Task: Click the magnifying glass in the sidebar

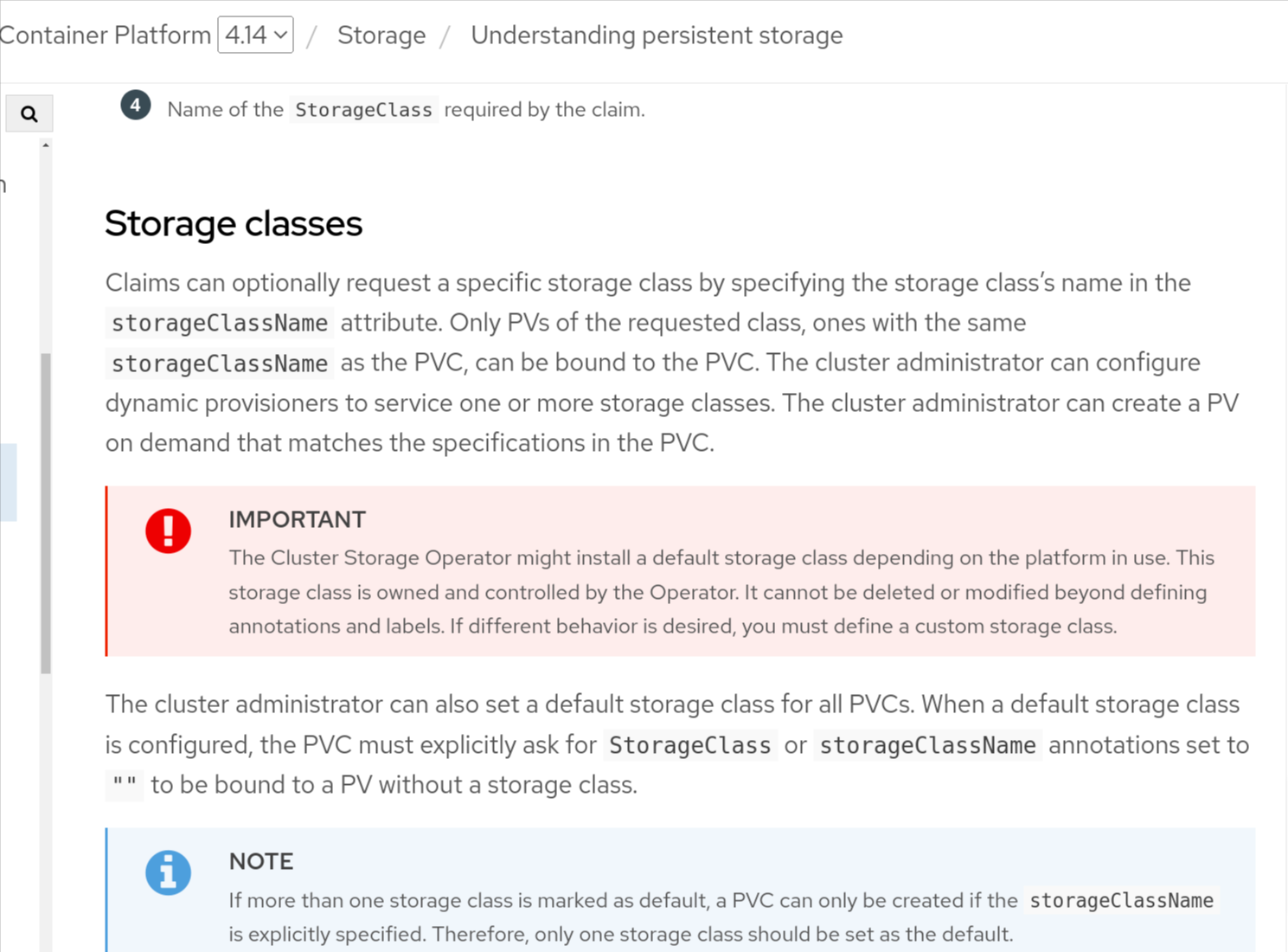Action: coord(29,113)
